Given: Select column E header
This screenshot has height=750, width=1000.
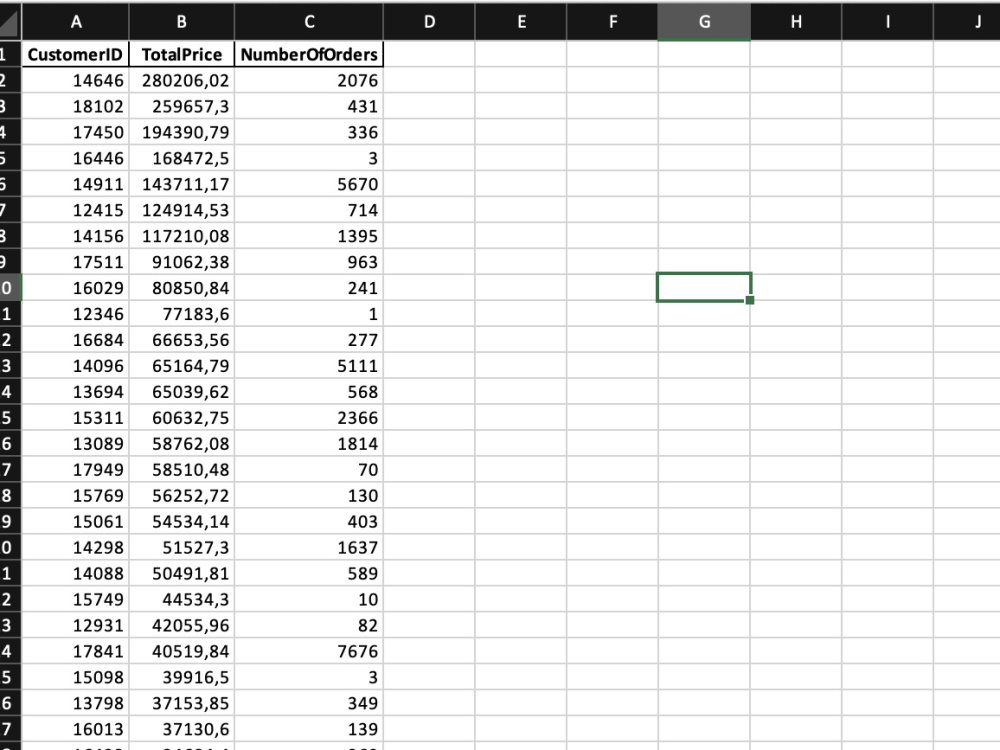Looking at the screenshot, I should pos(521,22).
